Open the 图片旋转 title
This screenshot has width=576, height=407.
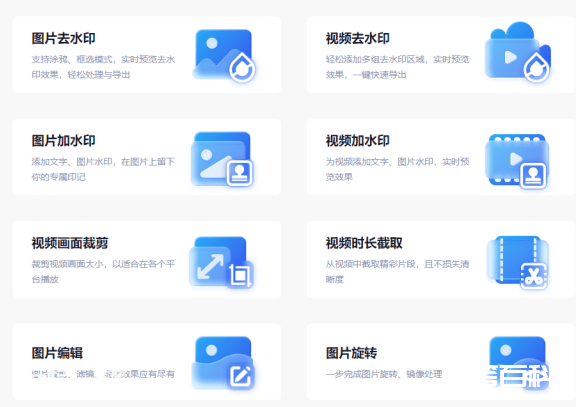pyautogui.click(x=351, y=353)
